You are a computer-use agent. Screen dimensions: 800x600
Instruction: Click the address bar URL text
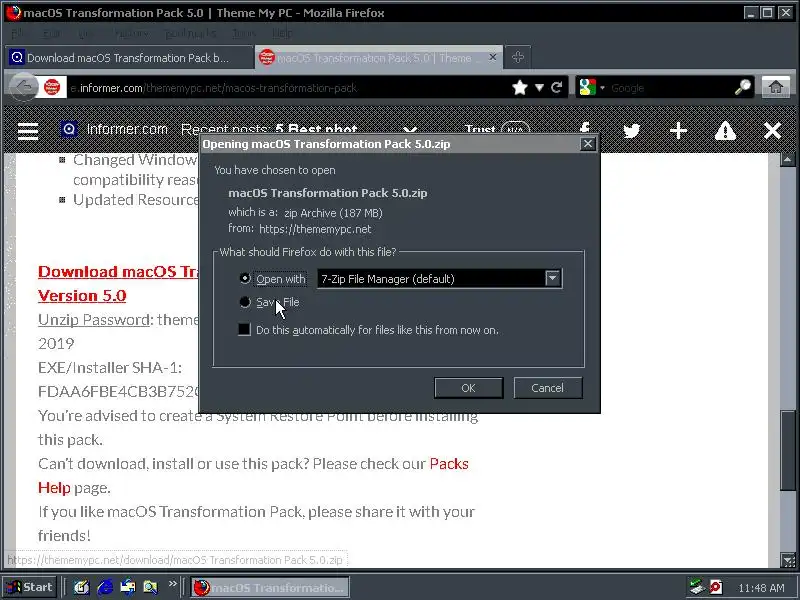point(214,88)
